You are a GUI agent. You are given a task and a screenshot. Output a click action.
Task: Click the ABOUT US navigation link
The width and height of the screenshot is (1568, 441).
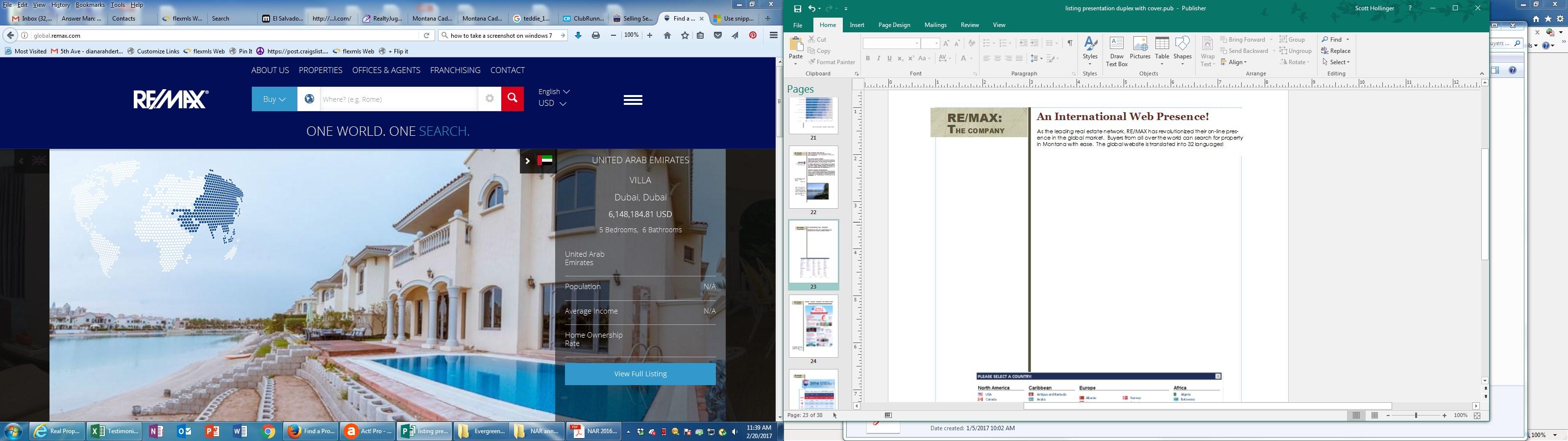click(x=270, y=70)
